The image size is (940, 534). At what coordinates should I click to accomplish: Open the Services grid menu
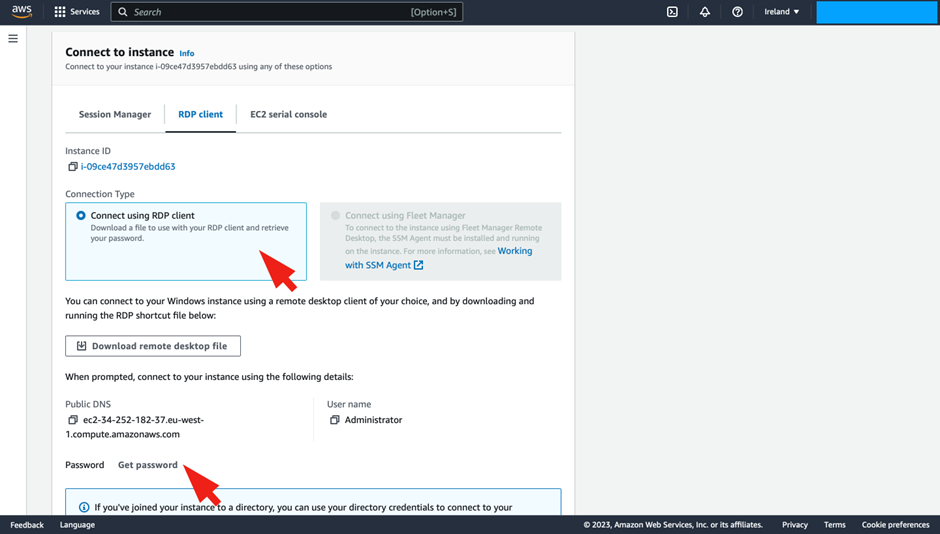(60, 12)
